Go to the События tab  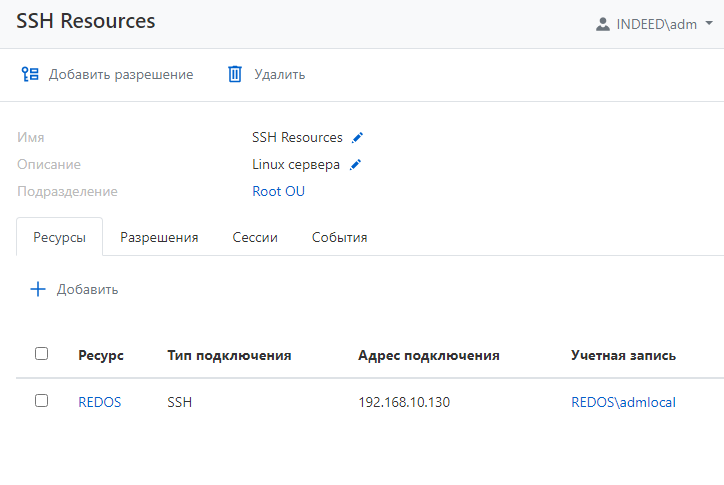[x=339, y=238]
